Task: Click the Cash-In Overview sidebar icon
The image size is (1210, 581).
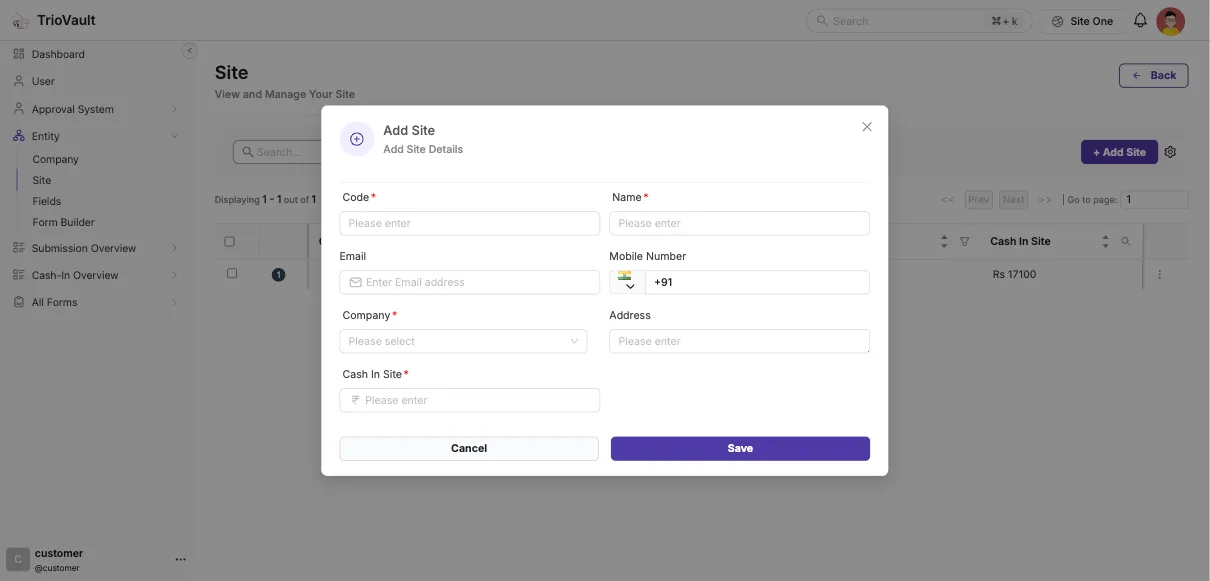Action: (17, 274)
